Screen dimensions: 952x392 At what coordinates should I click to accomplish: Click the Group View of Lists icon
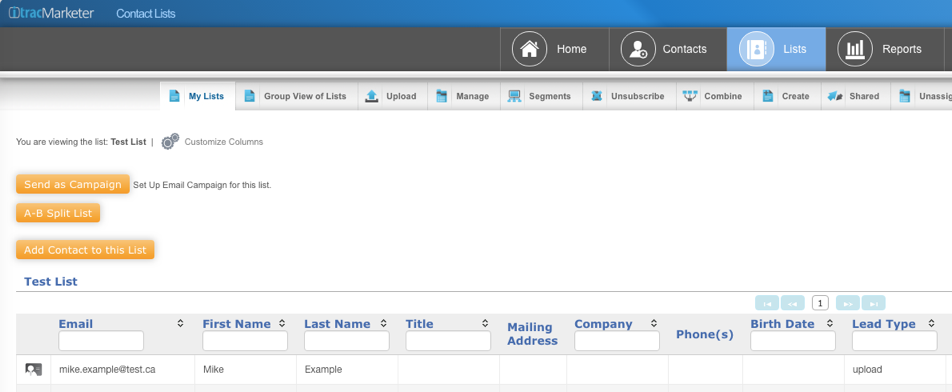click(x=249, y=96)
